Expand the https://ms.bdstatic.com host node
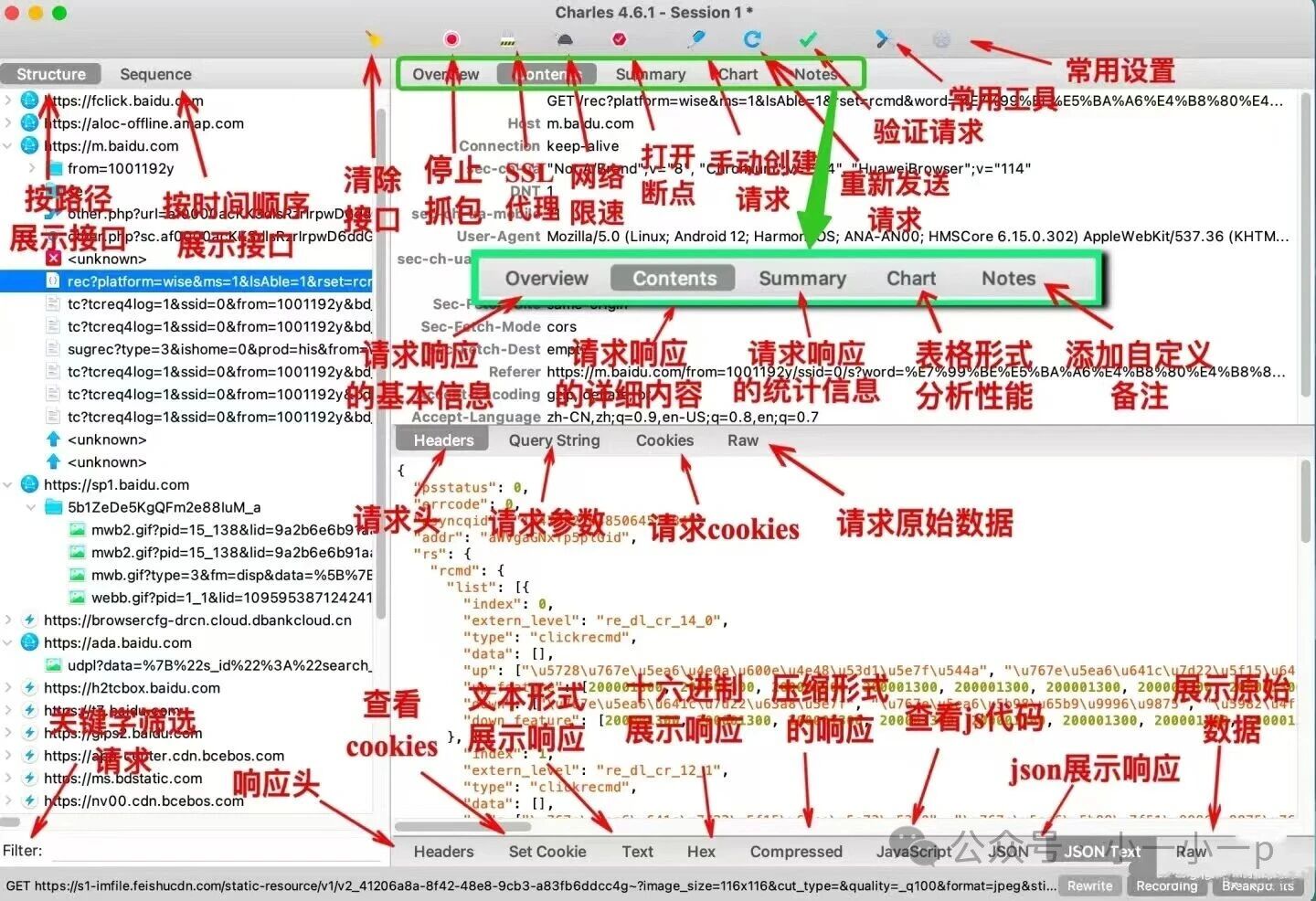The image size is (1316, 901). tap(8, 779)
